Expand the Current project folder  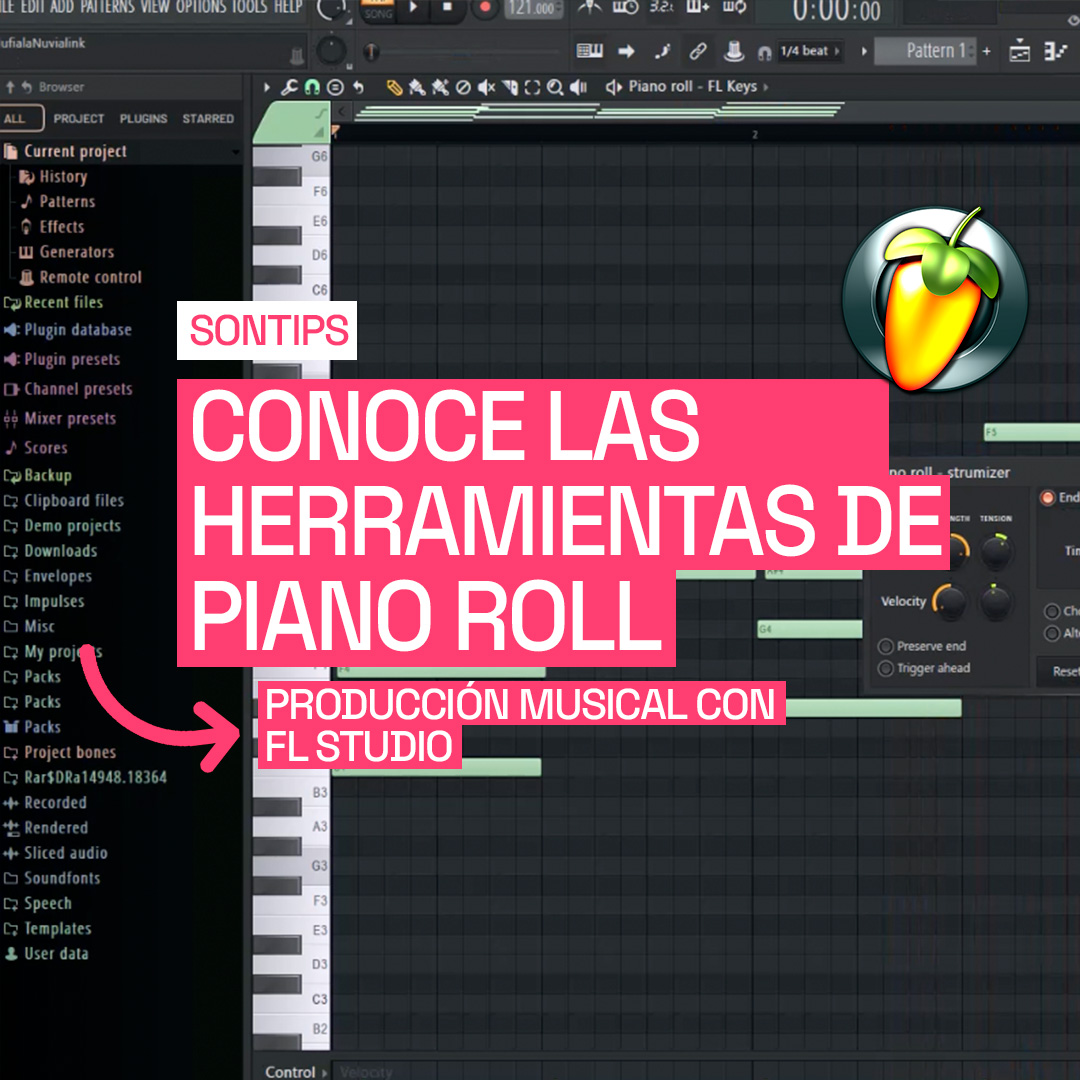coord(75,152)
